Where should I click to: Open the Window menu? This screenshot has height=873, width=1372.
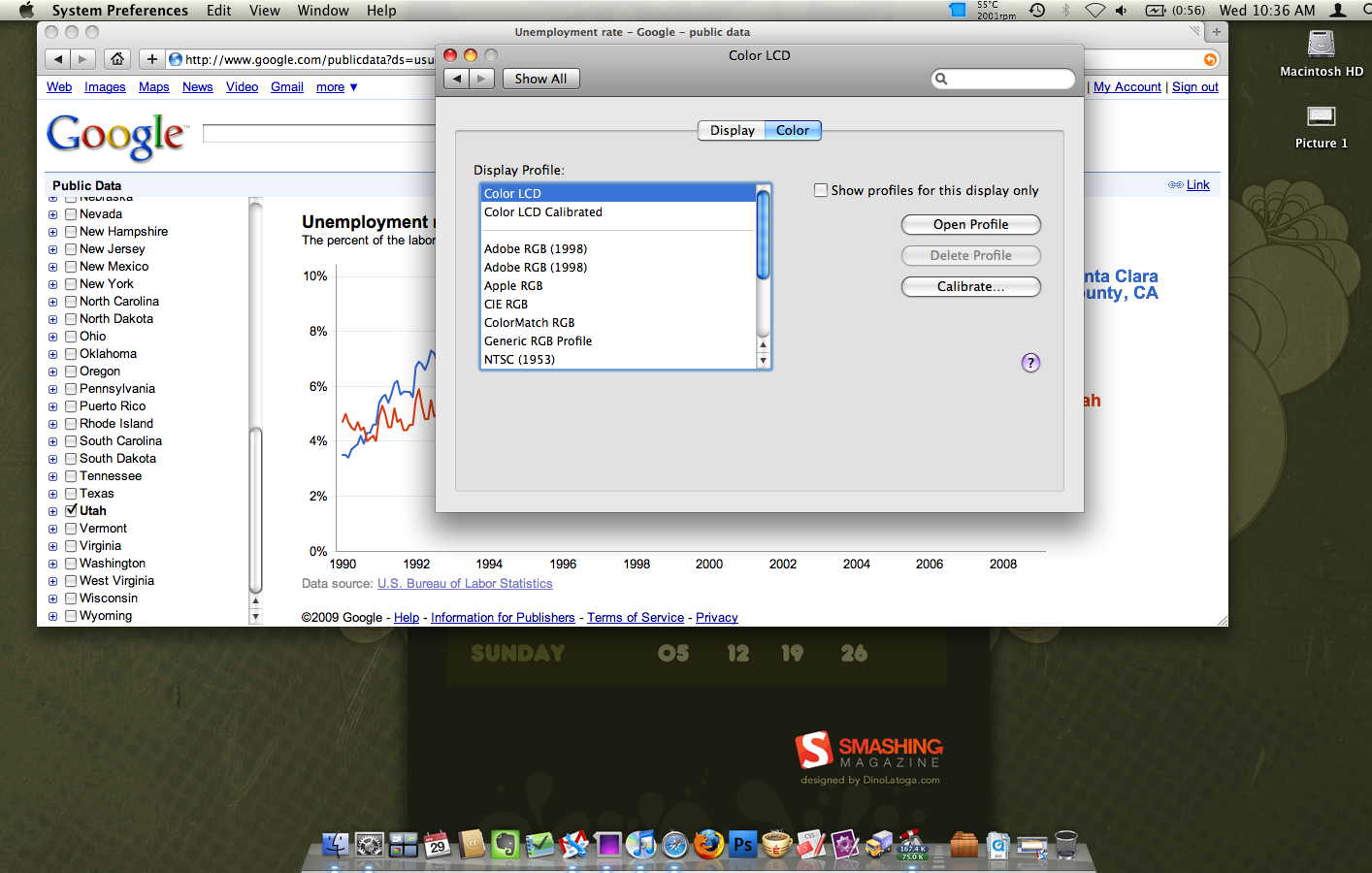[323, 11]
